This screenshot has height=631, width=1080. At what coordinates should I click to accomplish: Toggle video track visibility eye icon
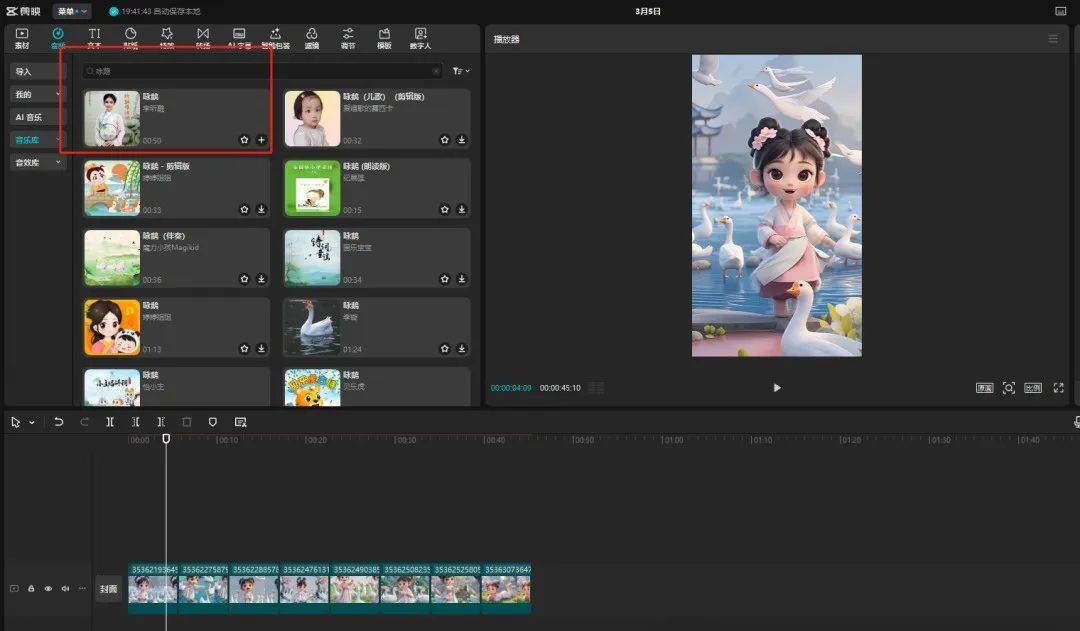48,589
